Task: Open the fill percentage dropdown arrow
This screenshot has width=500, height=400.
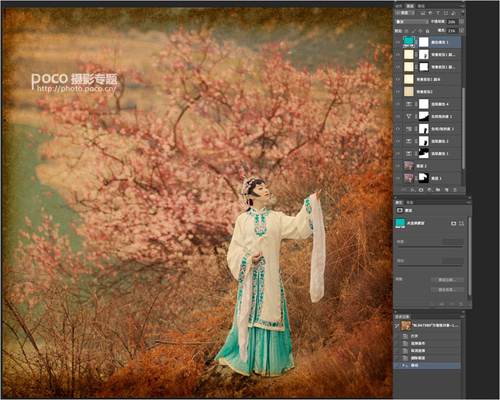Action: coord(461,31)
